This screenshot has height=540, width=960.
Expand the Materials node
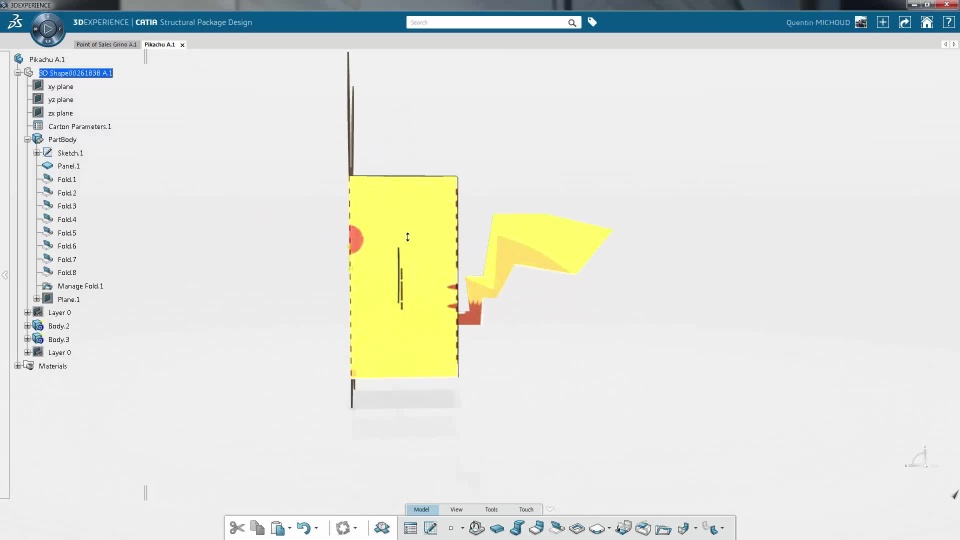[18, 366]
